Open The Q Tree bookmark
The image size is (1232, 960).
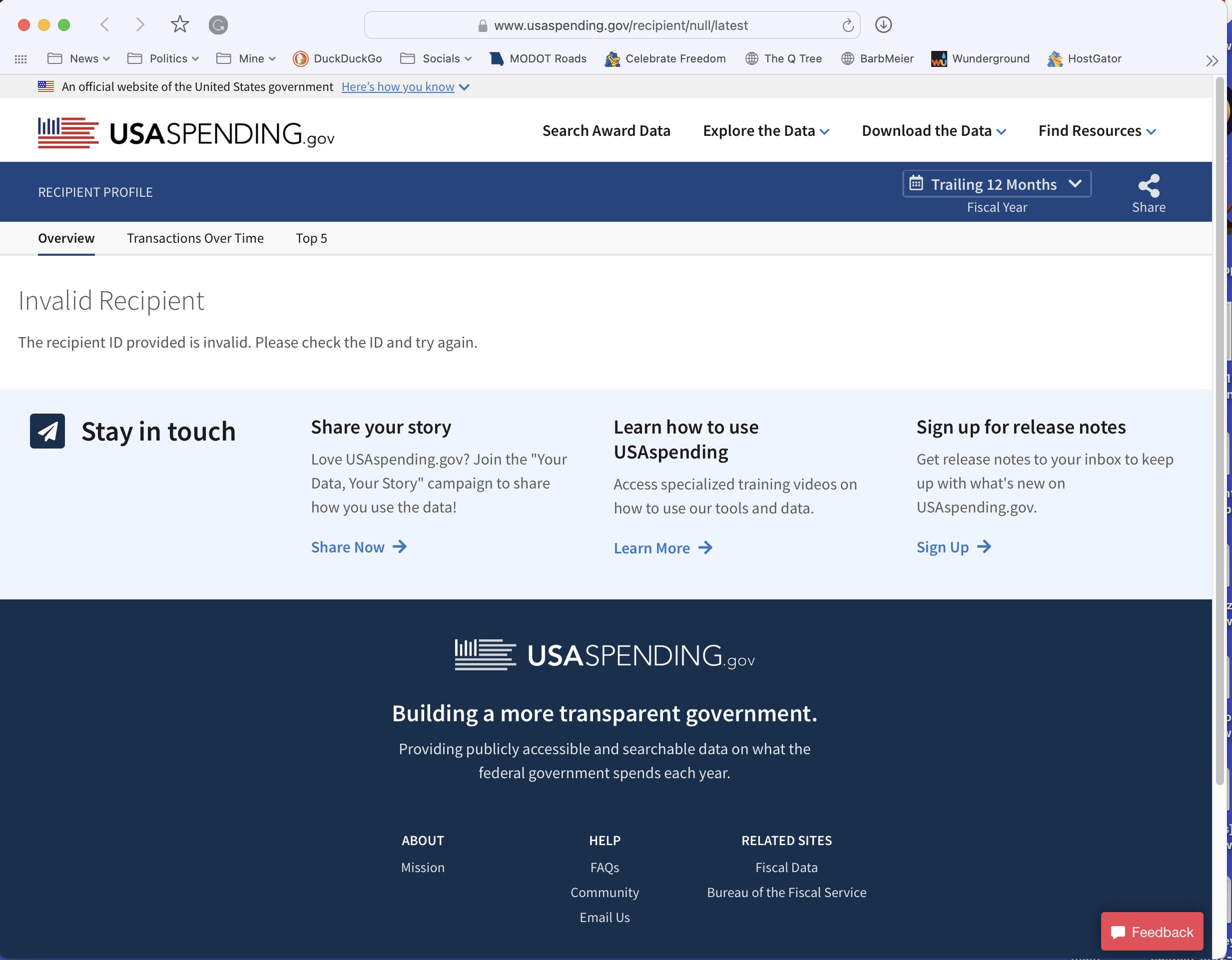coord(783,58)
